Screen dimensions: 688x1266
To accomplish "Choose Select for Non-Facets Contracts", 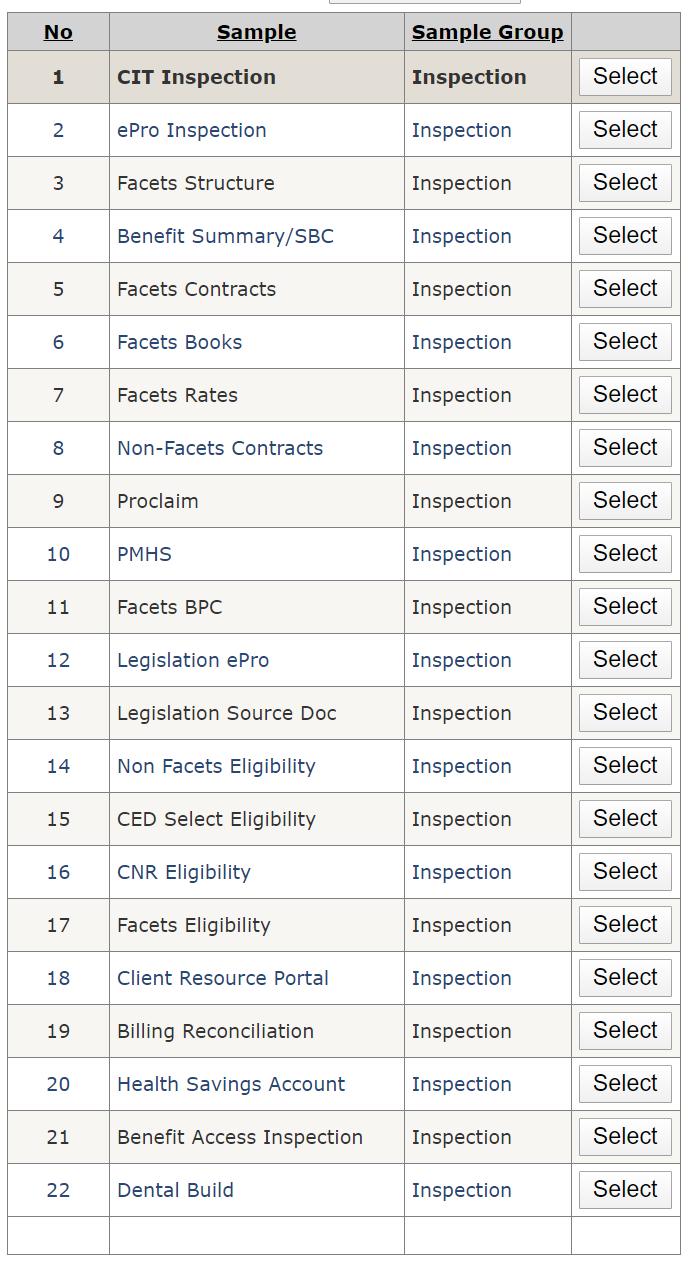I will click(625, 448).
